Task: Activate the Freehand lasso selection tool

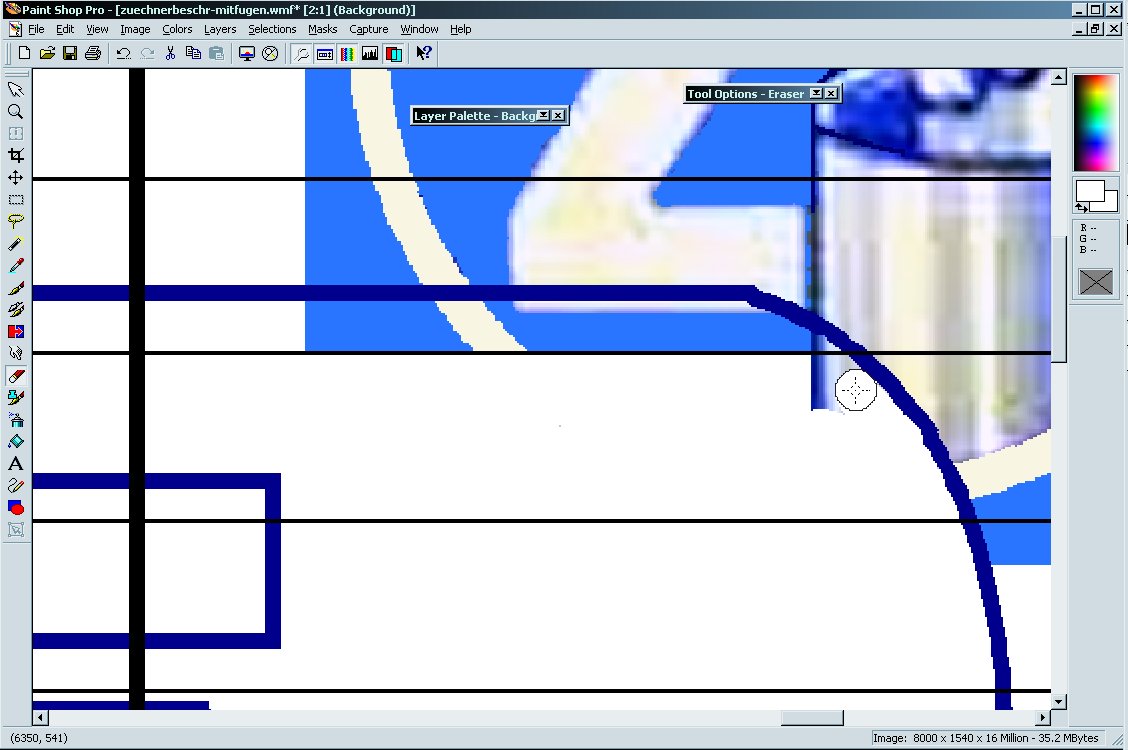Action: (15, 221)
